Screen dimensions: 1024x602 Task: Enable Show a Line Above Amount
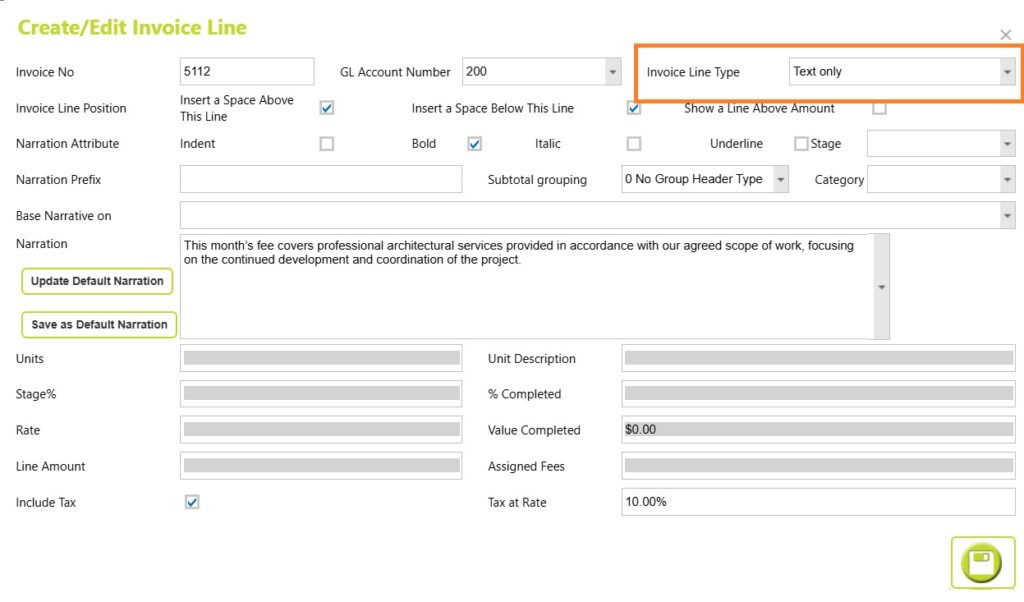click(x=879, y=108)
